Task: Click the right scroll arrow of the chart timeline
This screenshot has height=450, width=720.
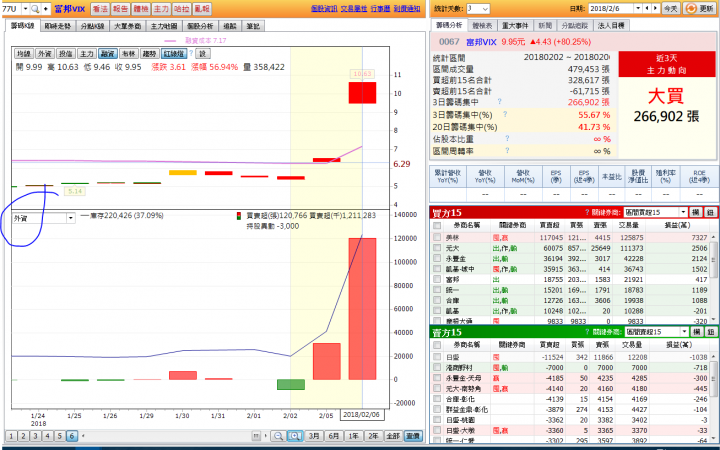Action: [265, 436]
